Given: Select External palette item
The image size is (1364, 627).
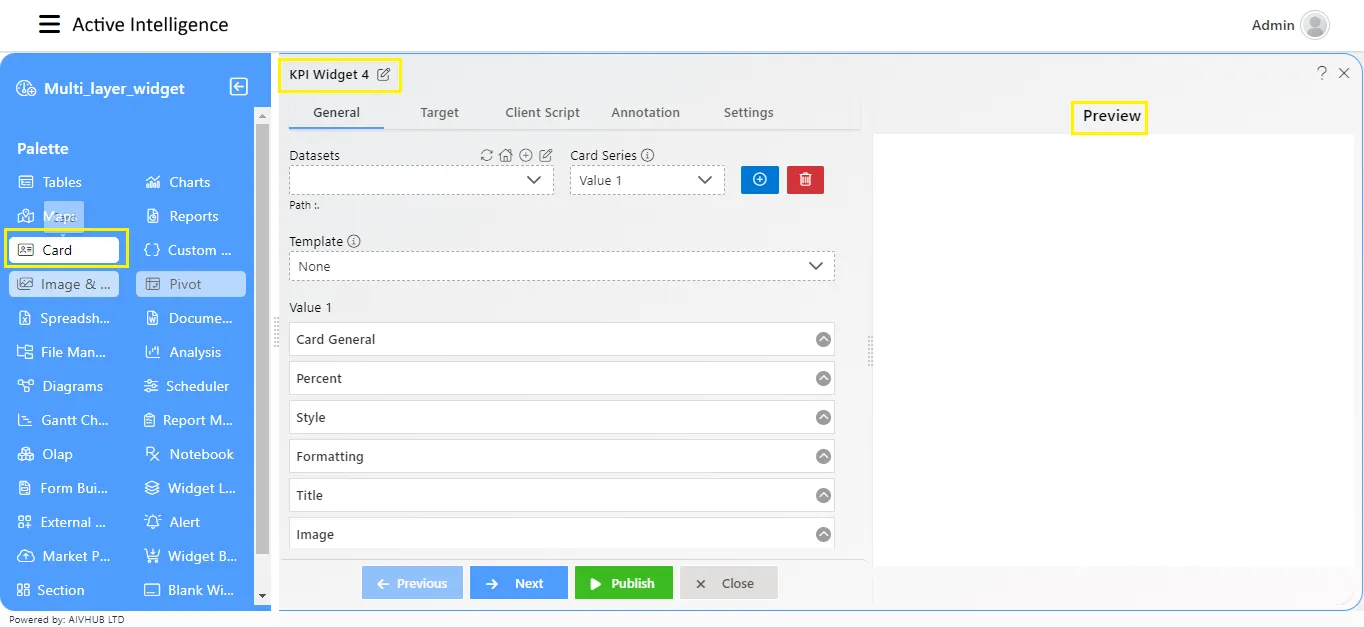Looking at the screenshot, I should (x=62, y=522).
